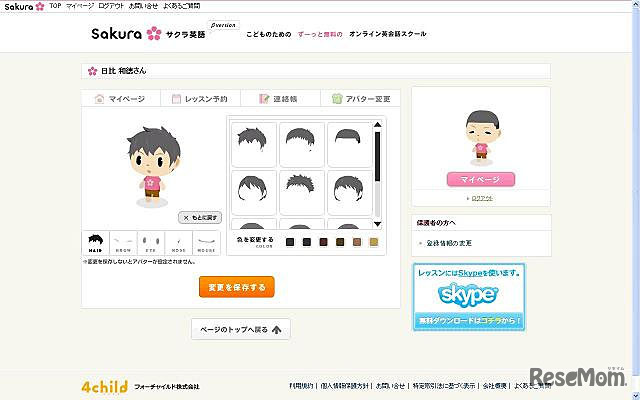Select the light brown hair color swatch
Screen dimensions: 640x400
pyautogui.click(x=357, y=242)
